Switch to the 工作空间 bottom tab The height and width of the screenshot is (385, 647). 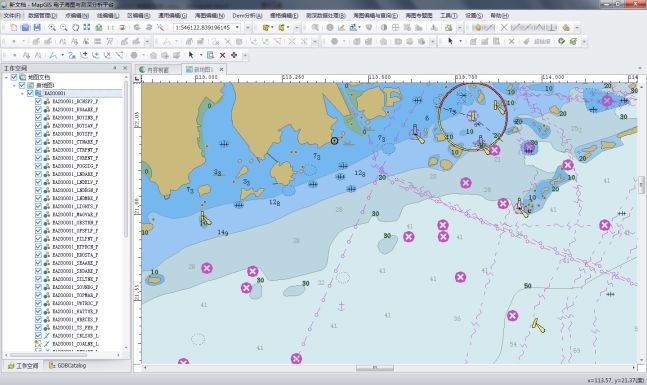click(x=24, y=366)
